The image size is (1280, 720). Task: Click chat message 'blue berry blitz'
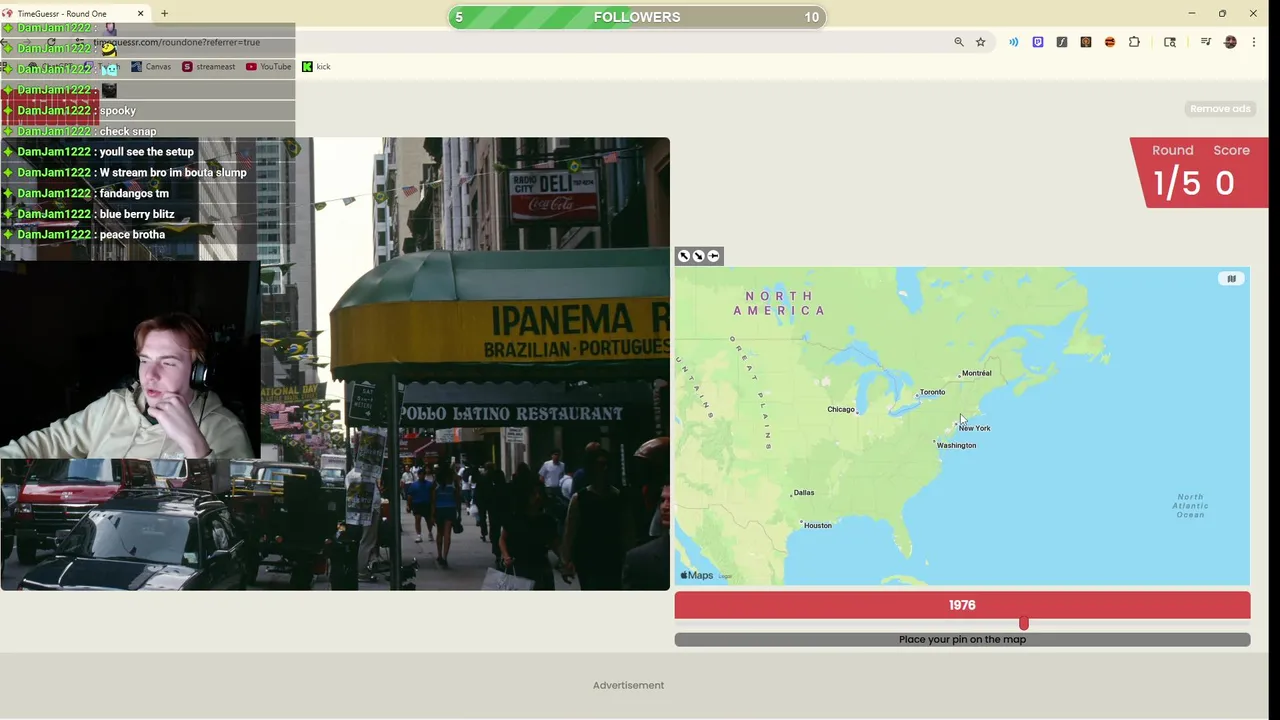(x=136, y=214)
